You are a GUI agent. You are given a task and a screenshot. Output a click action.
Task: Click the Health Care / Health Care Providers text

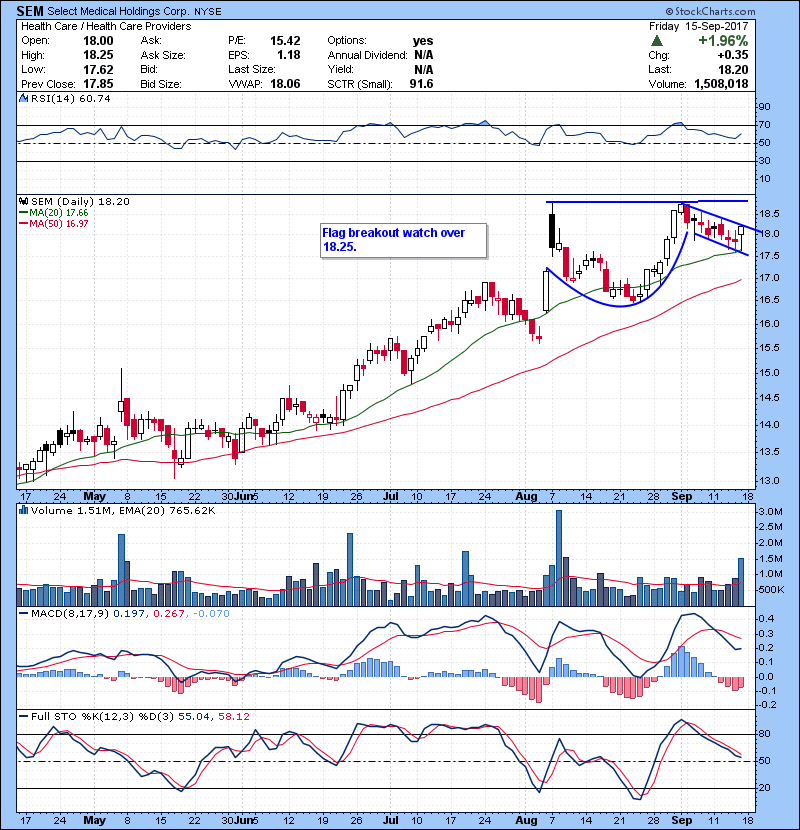click(x=106, y=26)
